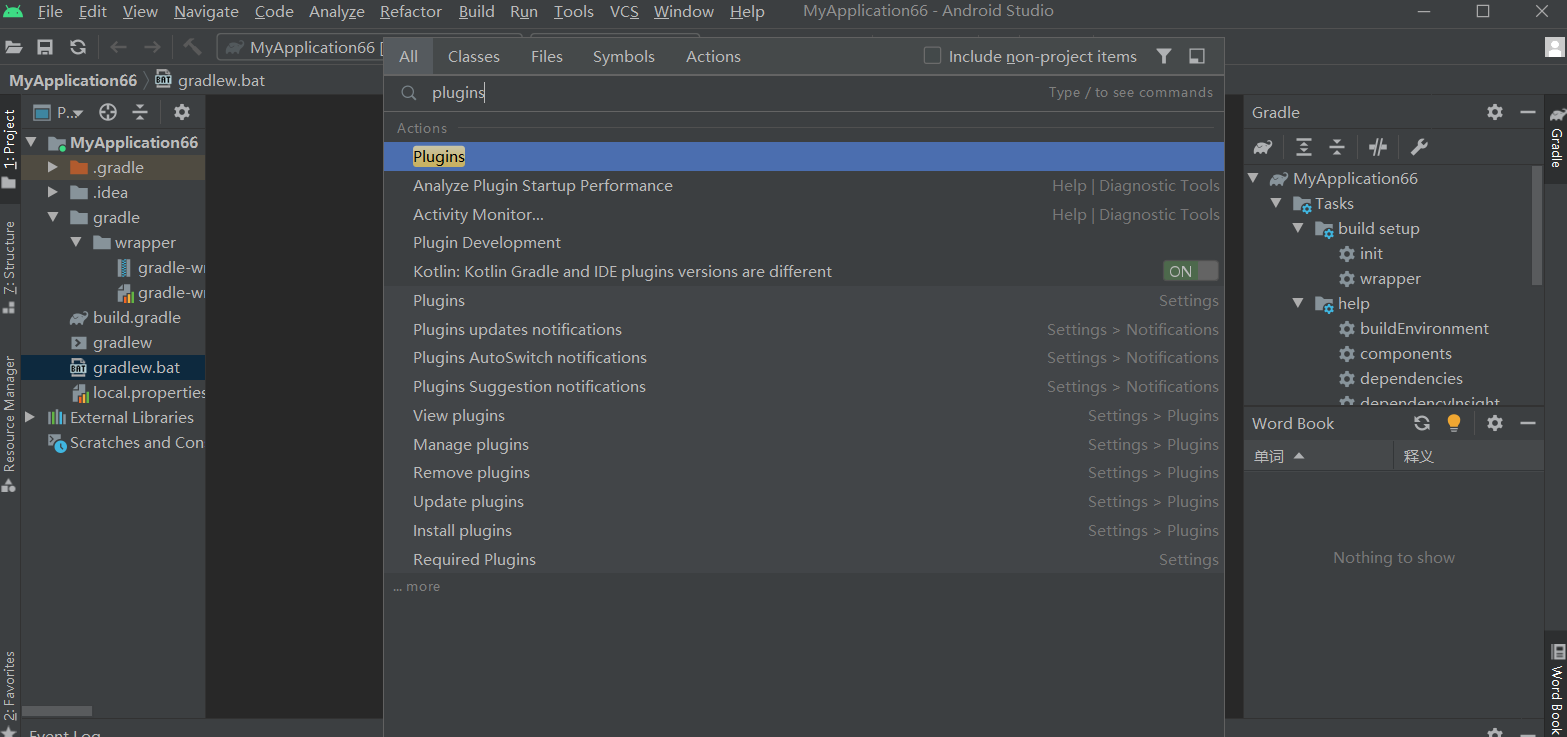Image resolution: width=1567 pixels, height=737 pixels.
Task: Click the Save All toolbar icon
Action: [45, 47]
